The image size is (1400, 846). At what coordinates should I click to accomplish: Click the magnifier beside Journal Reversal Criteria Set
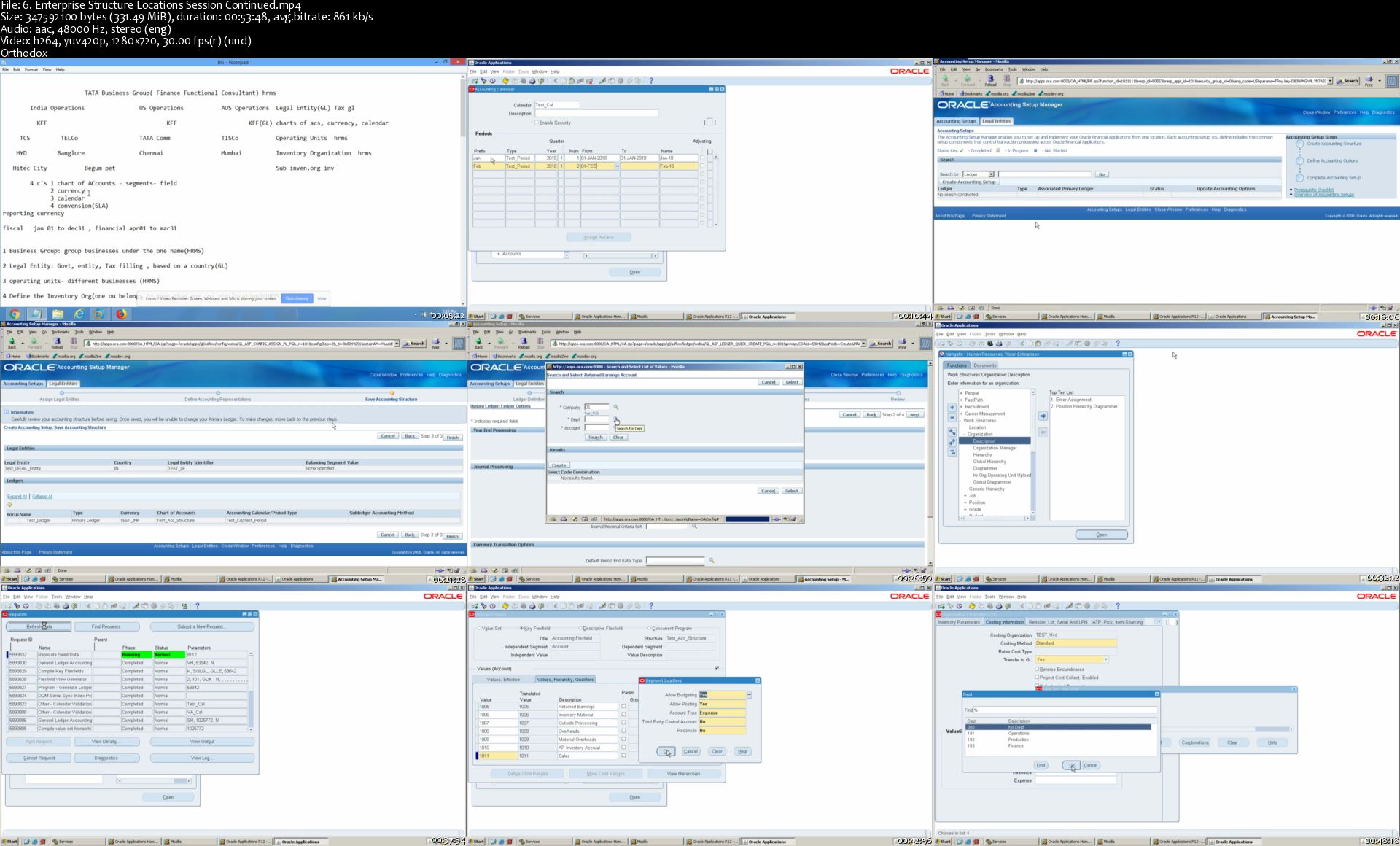pos(694,527)
